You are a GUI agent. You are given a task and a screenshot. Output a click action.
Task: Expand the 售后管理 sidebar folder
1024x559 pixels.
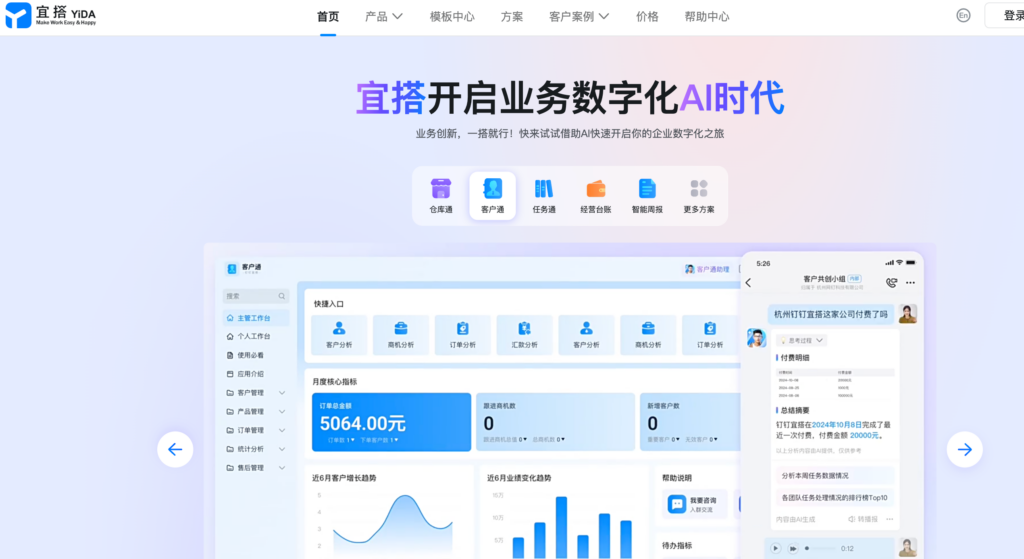point(282,468)
